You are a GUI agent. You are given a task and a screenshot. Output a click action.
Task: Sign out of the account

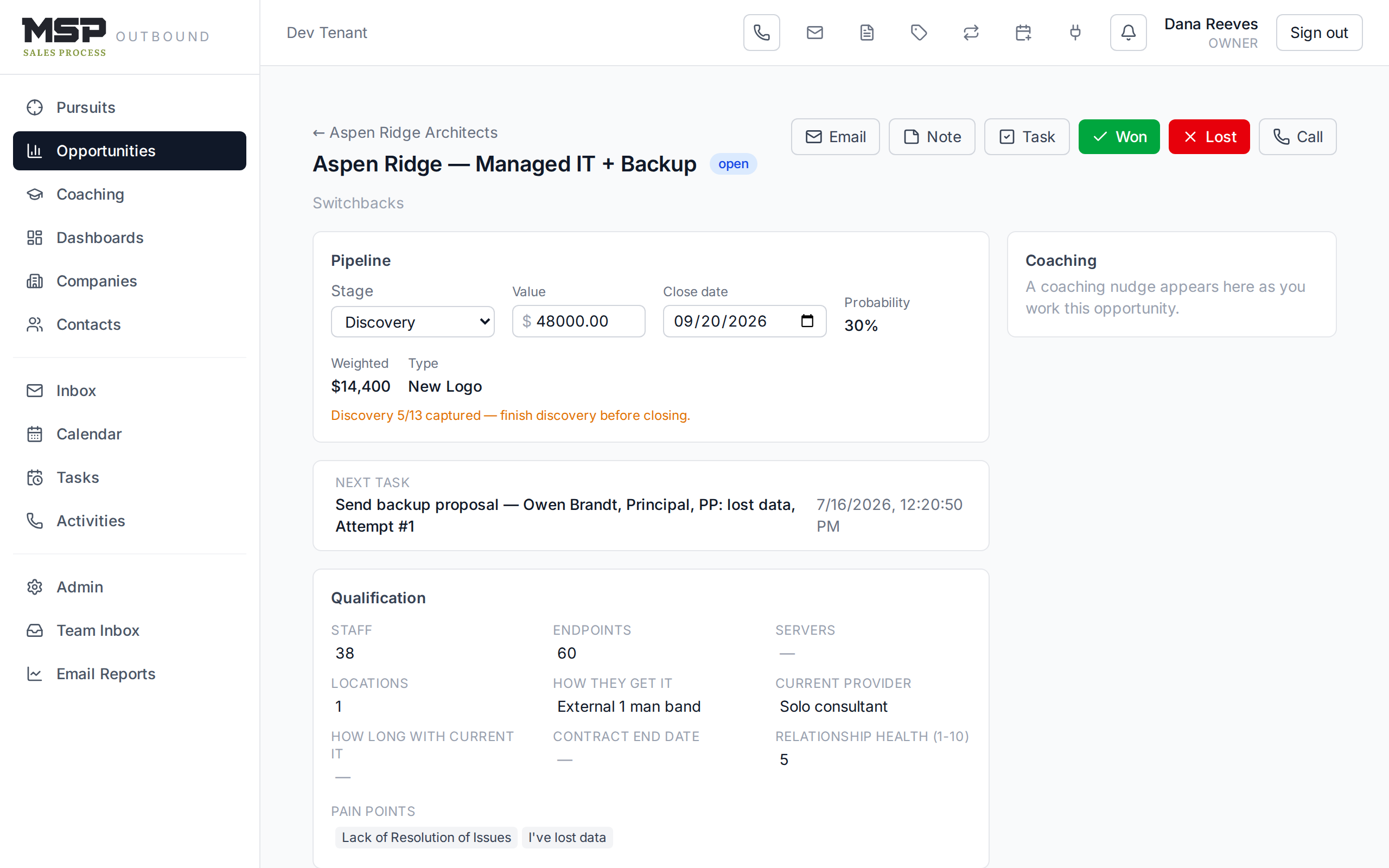(1319, 33)
